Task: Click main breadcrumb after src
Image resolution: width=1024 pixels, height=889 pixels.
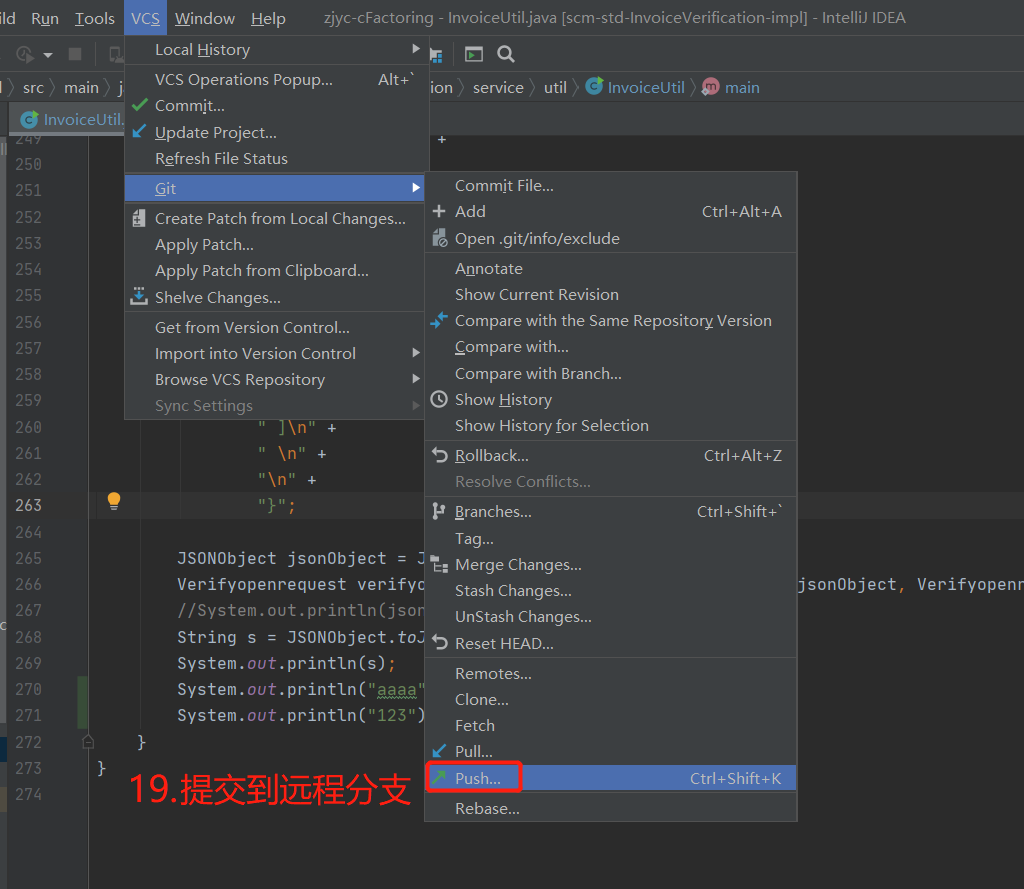Action: (x=81, y=88)
